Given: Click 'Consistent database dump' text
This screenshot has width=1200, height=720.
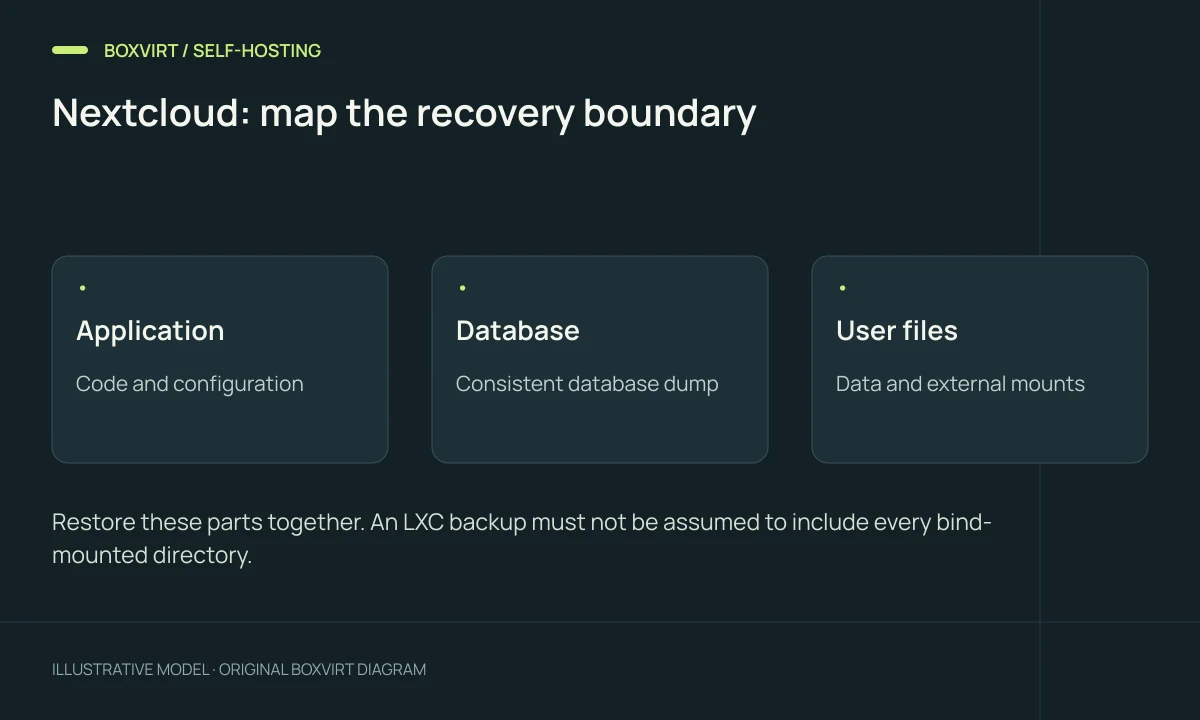Looking at the screenshot, I should 587,384.
